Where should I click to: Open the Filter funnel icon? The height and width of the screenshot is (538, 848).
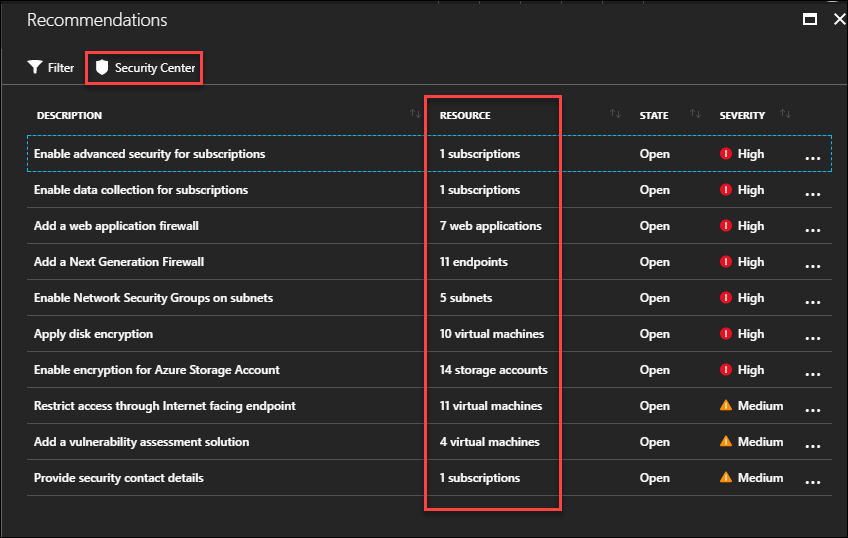click(x=35, y=67)
